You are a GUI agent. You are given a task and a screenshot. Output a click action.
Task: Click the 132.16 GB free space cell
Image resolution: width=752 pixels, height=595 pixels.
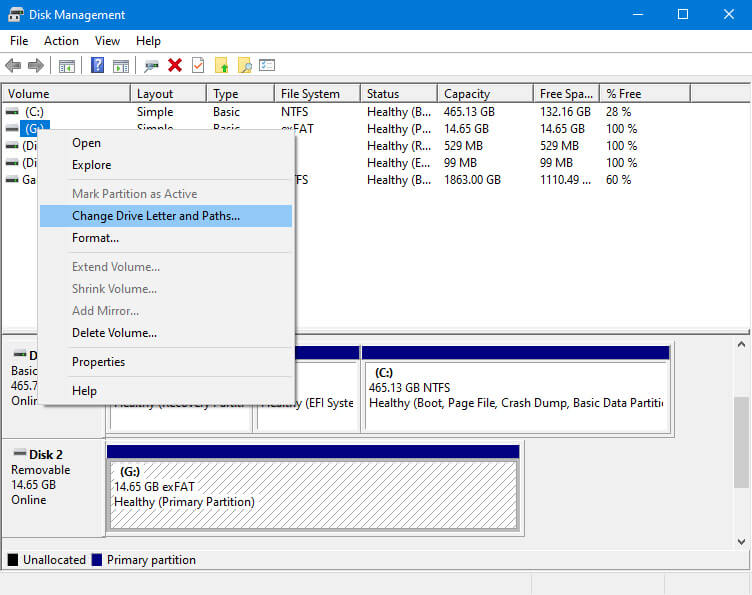click(565, 112)
